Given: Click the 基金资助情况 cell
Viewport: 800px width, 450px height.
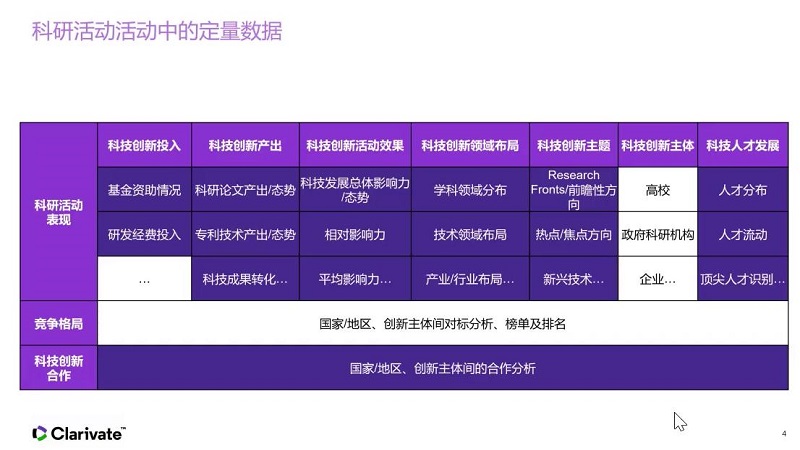Looking at the screenshot, I should pyautogui.click(x=144, y=190).
